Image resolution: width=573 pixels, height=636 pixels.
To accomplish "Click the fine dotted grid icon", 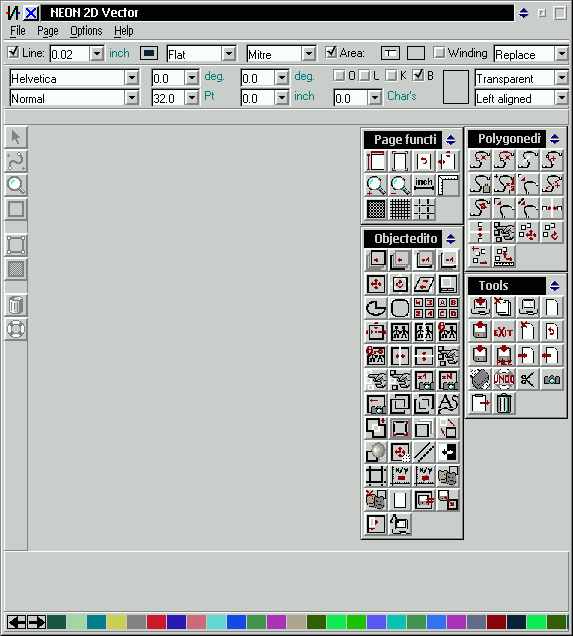I will 376,209.
